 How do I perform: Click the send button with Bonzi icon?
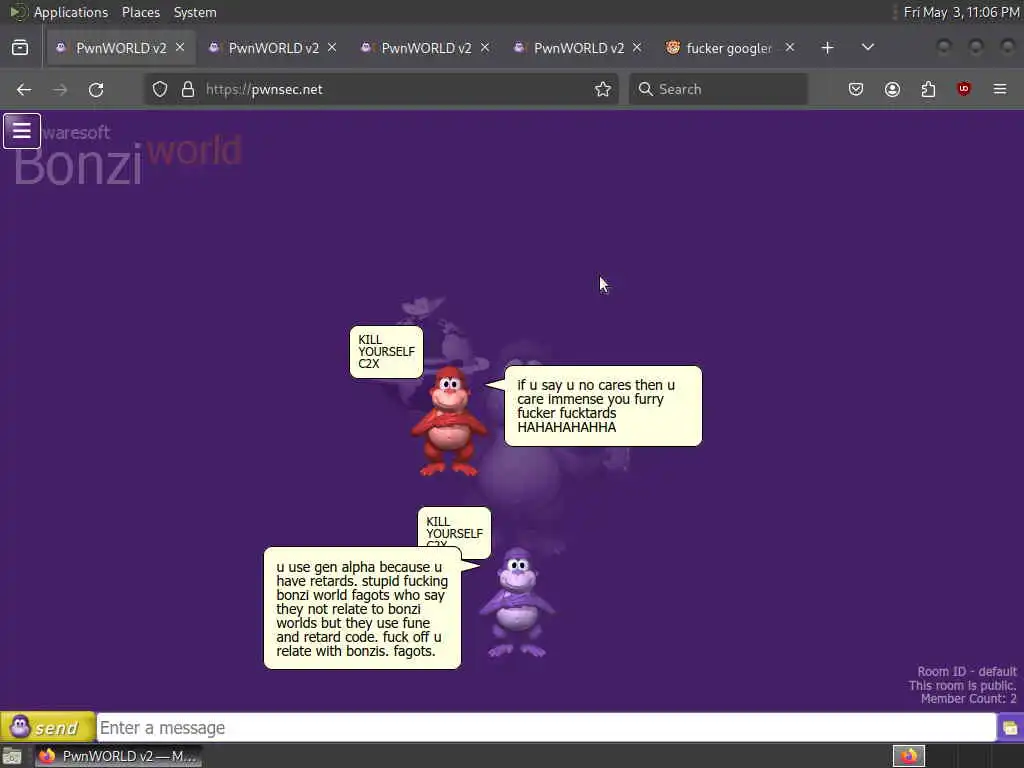point(48,727)
